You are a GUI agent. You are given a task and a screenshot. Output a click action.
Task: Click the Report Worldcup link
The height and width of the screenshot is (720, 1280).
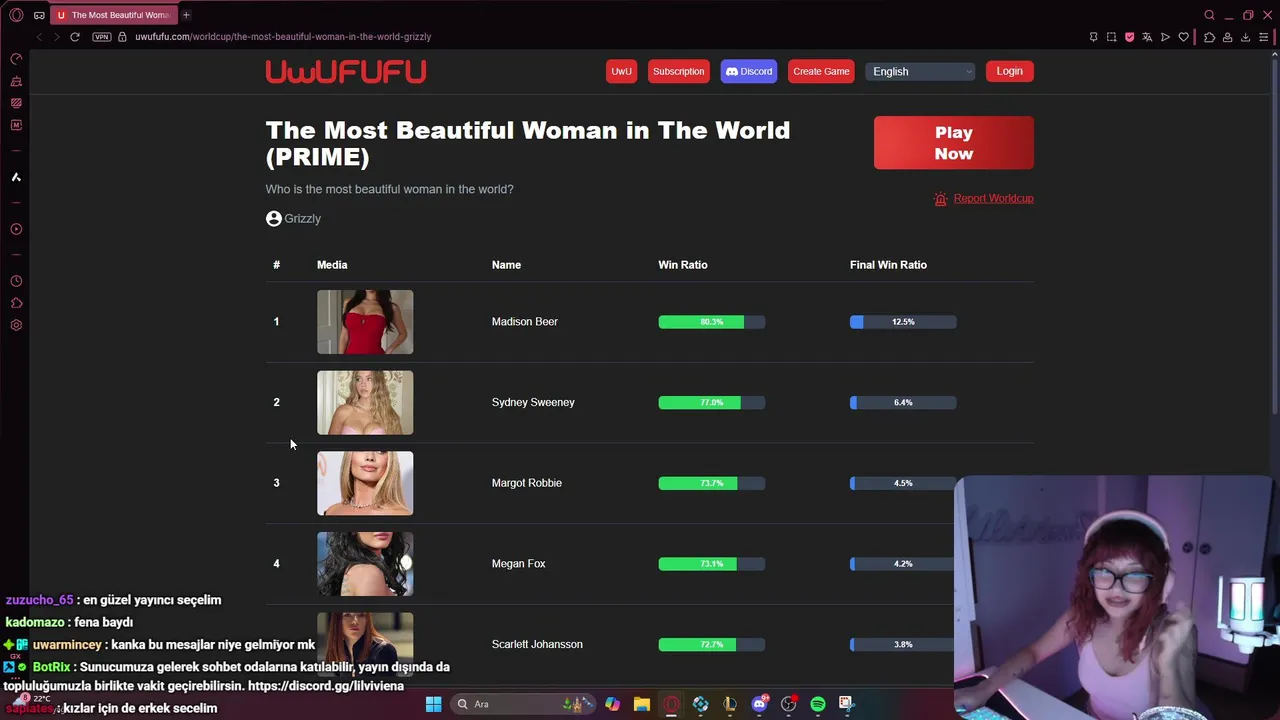(993, 198)
